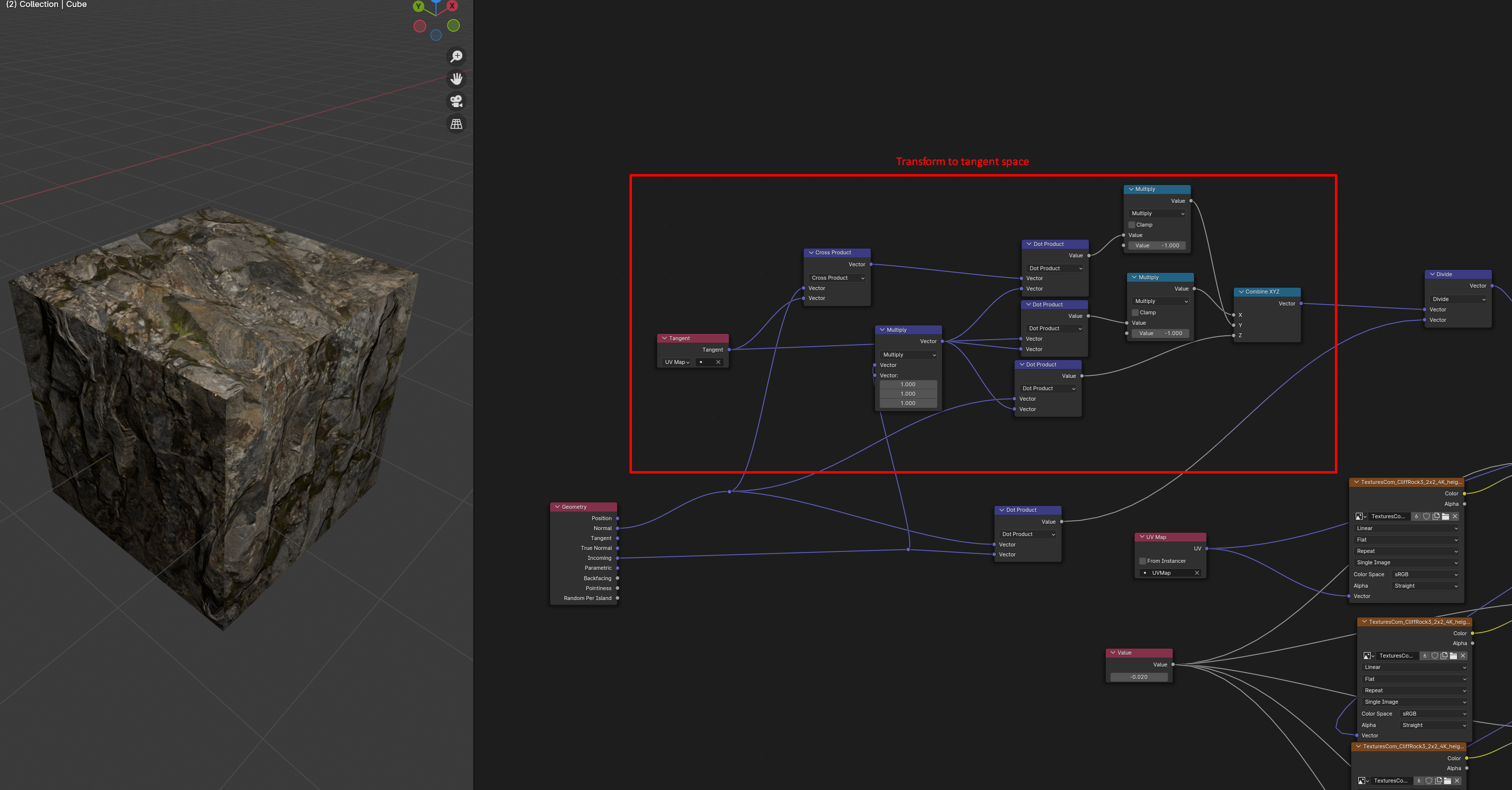Open image browser in the bottom texture node
1512x790 pixels.
(1364, 781)
